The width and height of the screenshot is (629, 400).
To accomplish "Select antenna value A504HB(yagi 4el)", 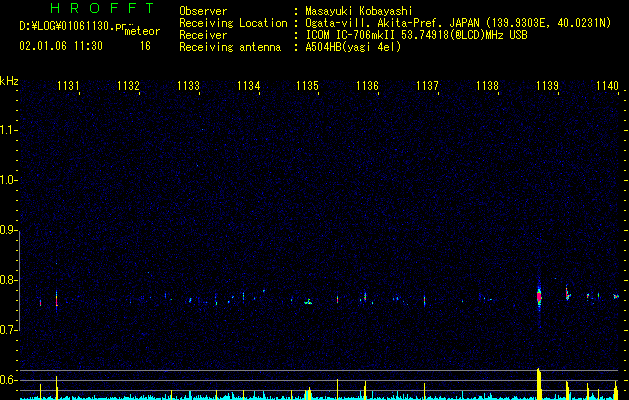I will (353, 47).
